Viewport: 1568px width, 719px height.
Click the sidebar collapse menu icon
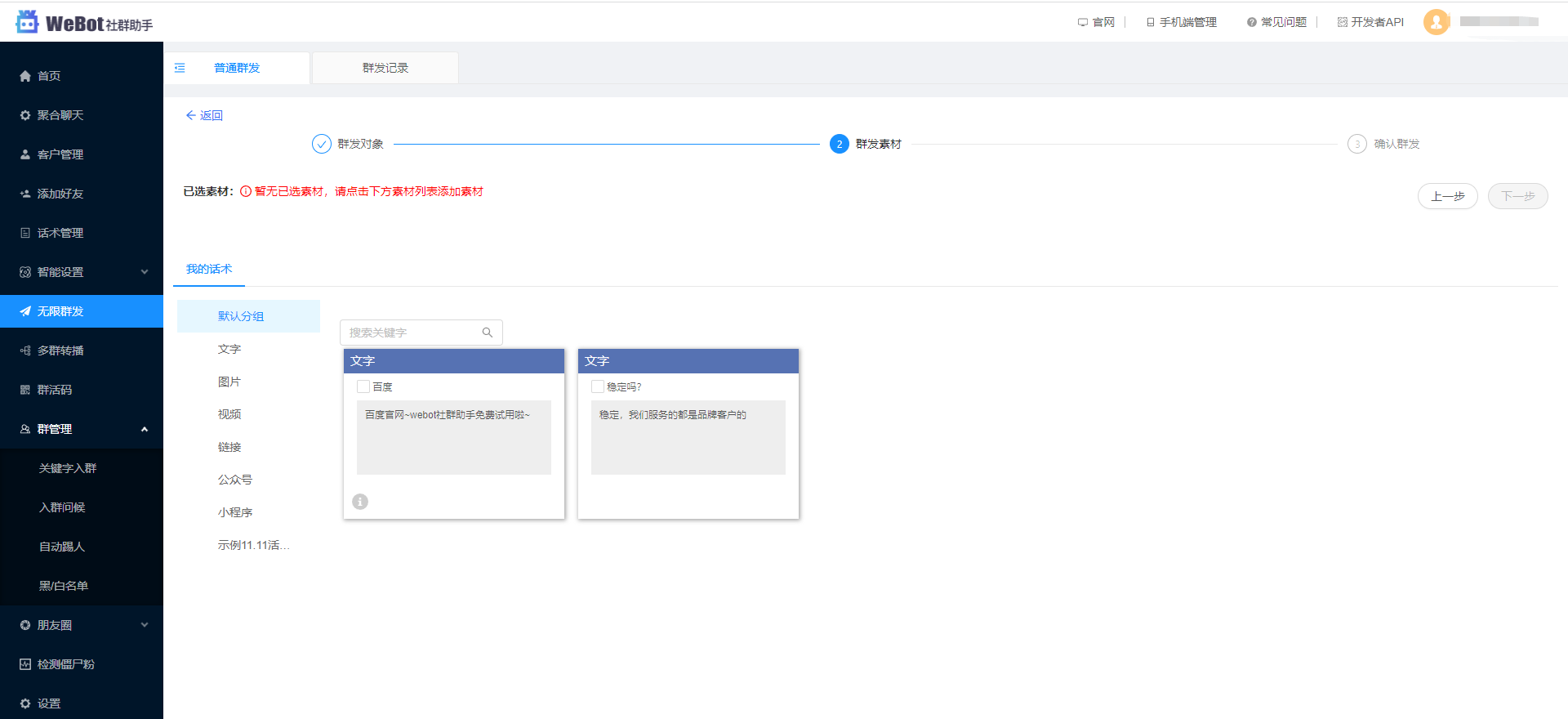[x=180, y=68]
